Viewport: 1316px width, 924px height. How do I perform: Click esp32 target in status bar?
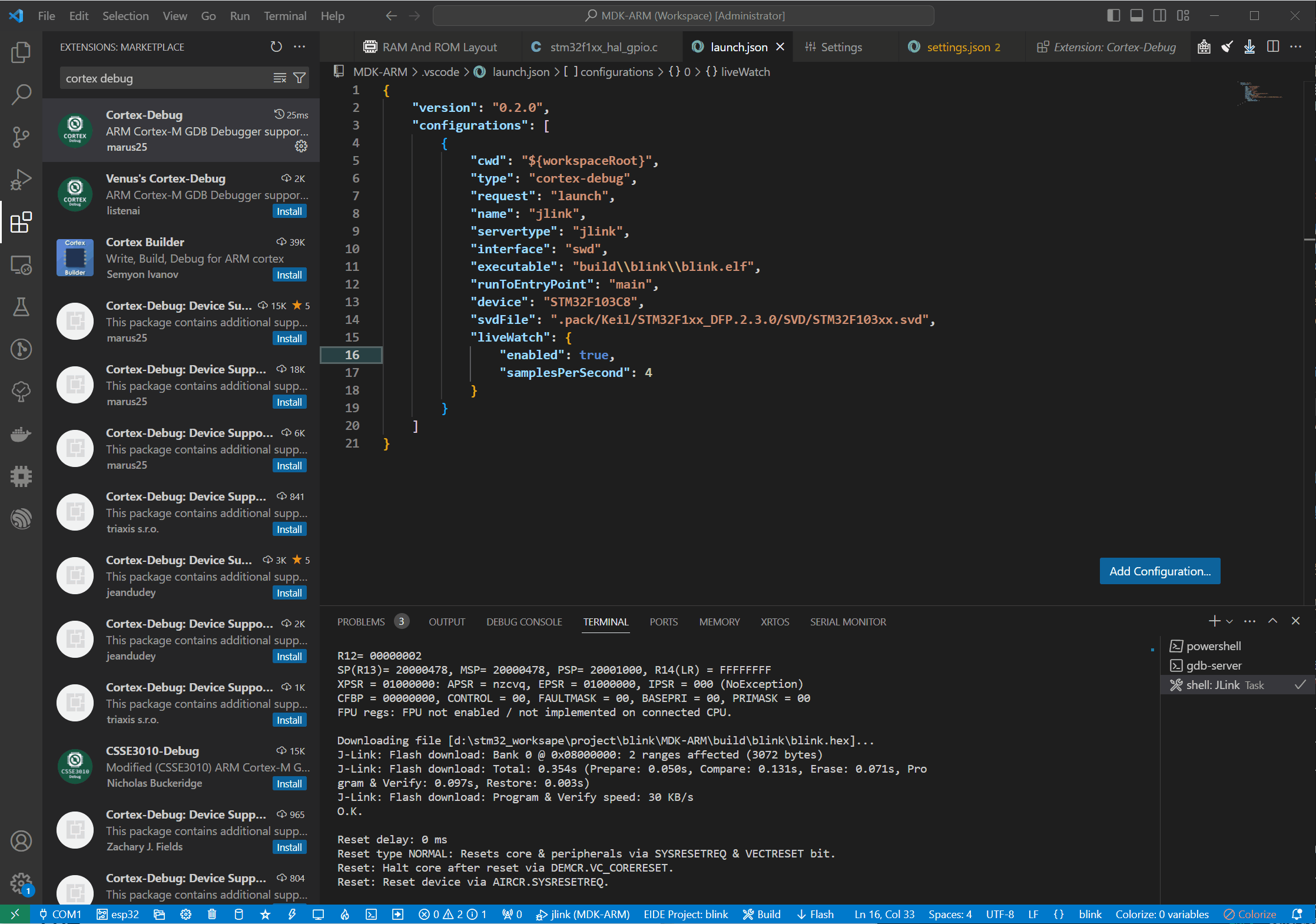118,914
